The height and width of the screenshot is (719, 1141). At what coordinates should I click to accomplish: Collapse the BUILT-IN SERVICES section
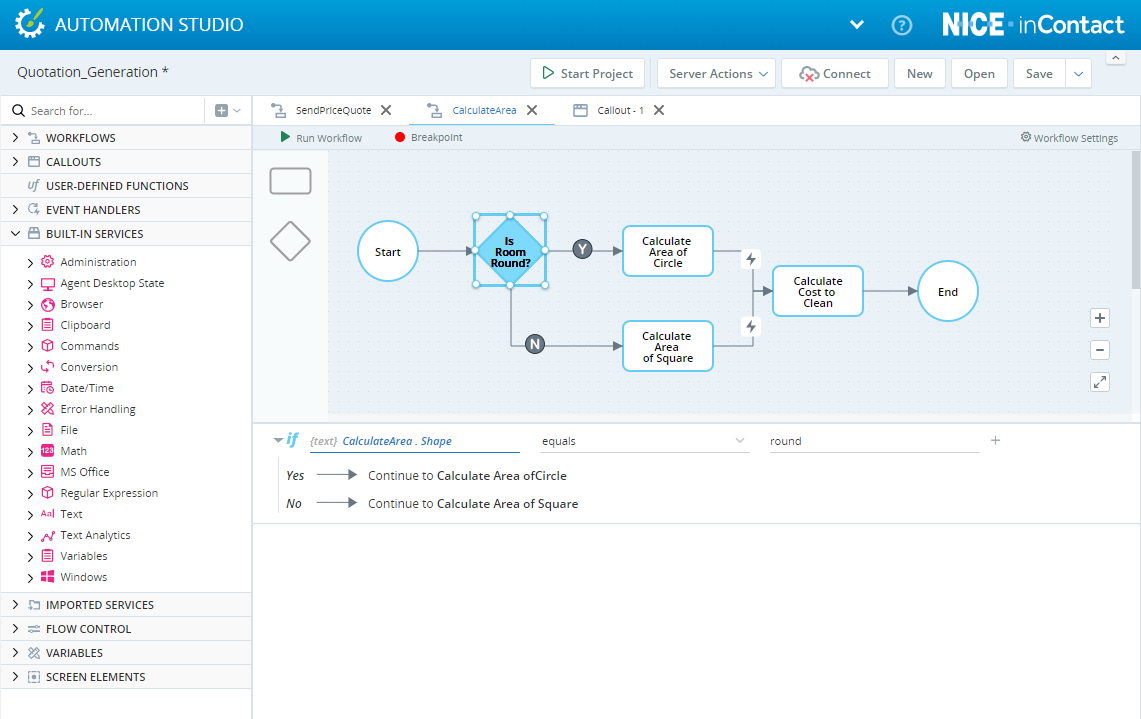15,234
